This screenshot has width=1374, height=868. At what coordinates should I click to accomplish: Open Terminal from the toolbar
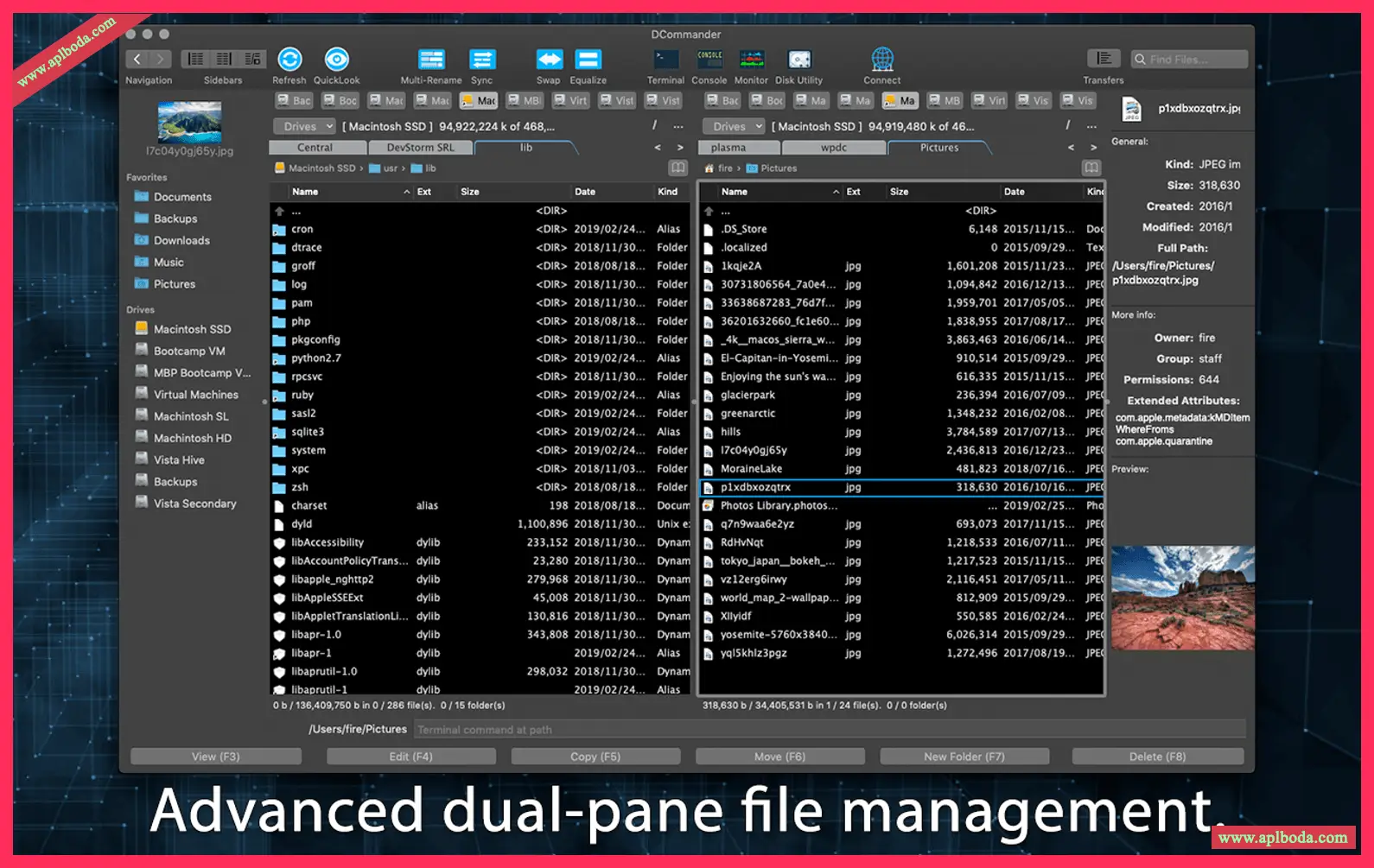[x=665, y=60]
